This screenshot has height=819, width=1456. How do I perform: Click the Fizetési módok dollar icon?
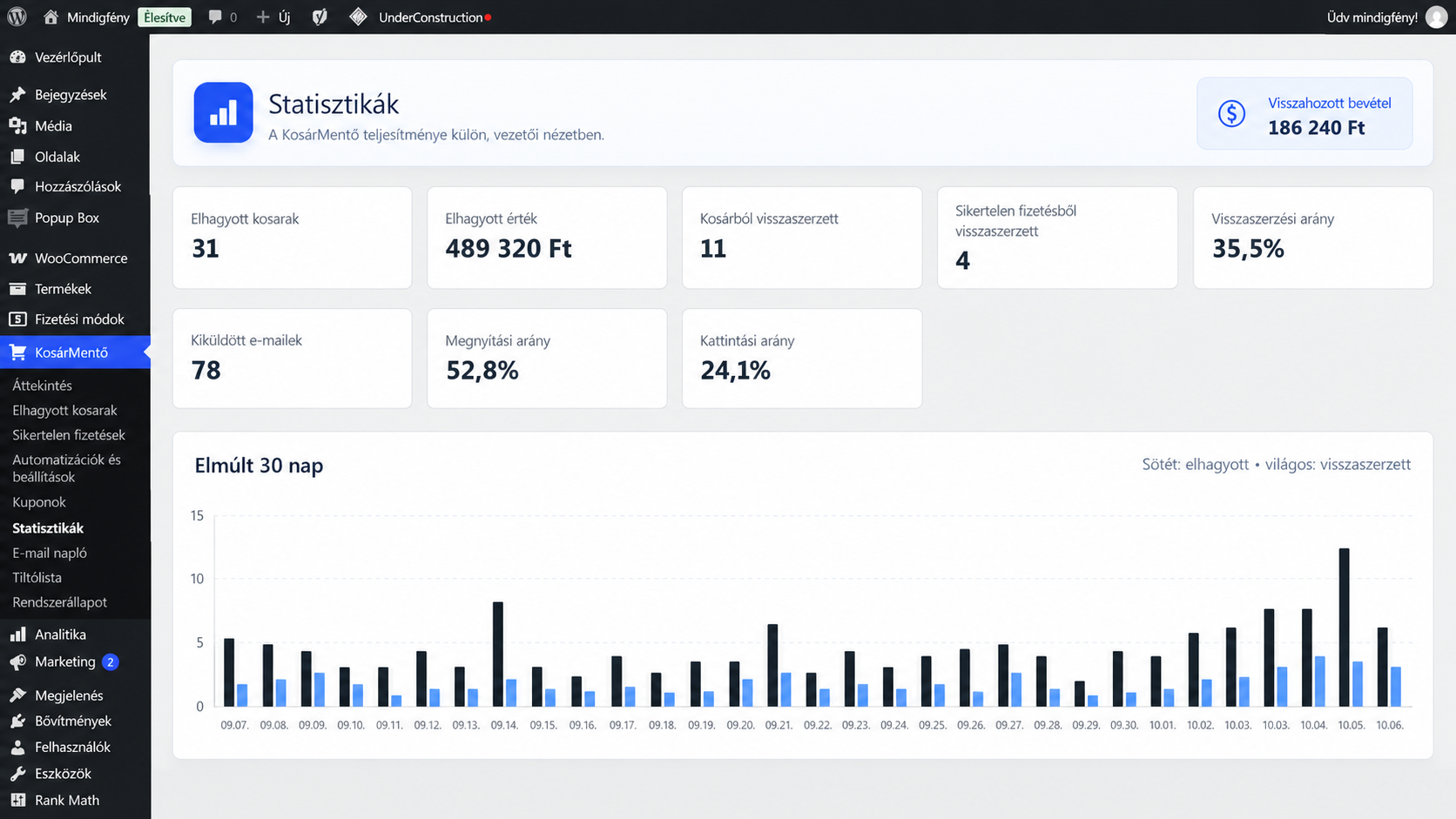click(17, 319)
